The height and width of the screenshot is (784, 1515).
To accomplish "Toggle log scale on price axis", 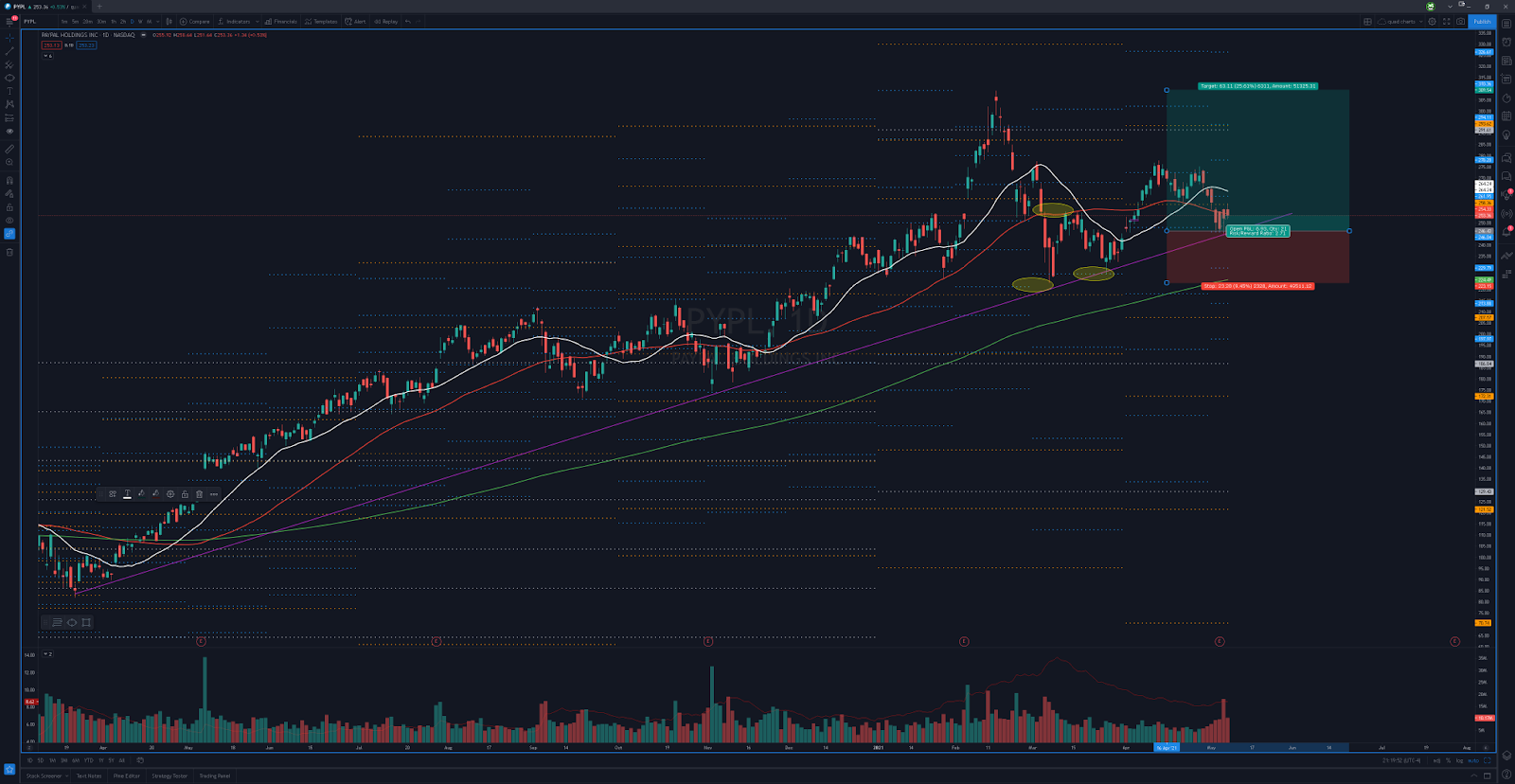I will [1459, 760].
